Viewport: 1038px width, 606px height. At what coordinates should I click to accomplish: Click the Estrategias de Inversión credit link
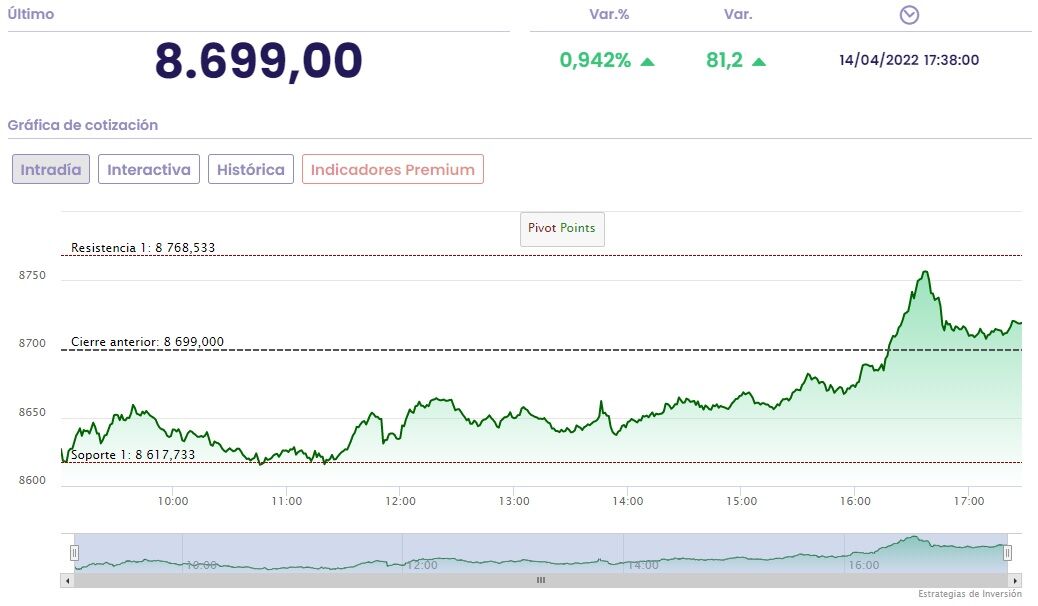[970, 594]
